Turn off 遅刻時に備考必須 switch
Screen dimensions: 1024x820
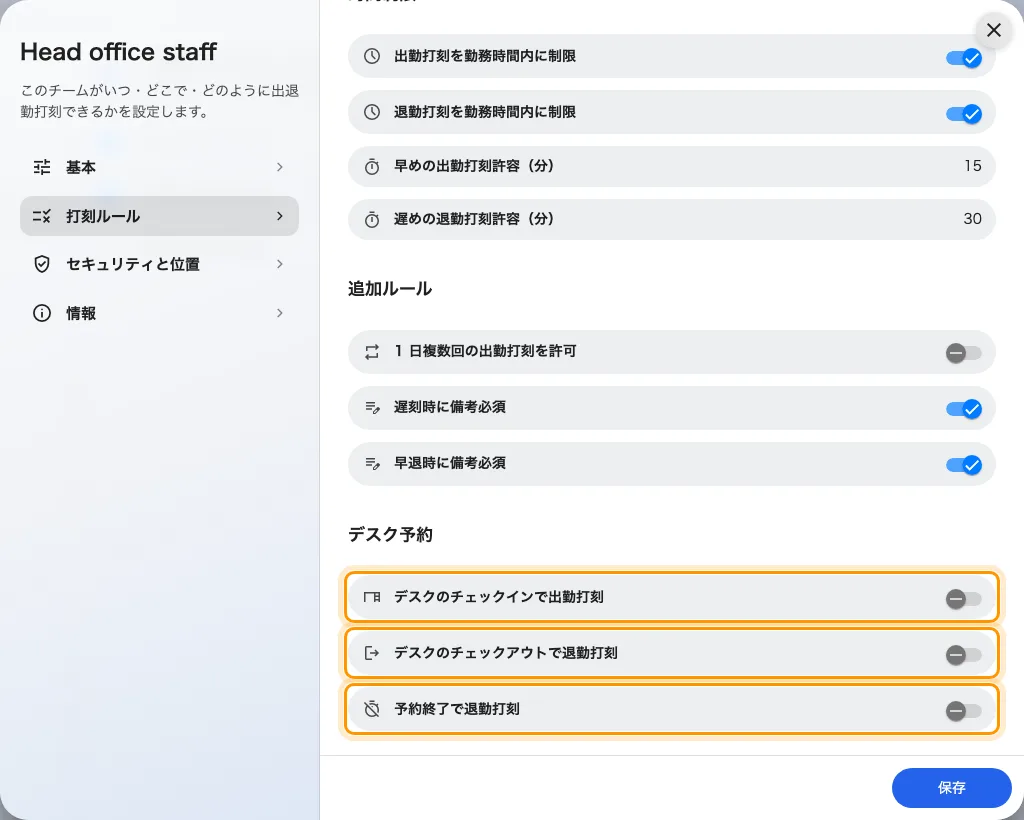pos(964,409)
